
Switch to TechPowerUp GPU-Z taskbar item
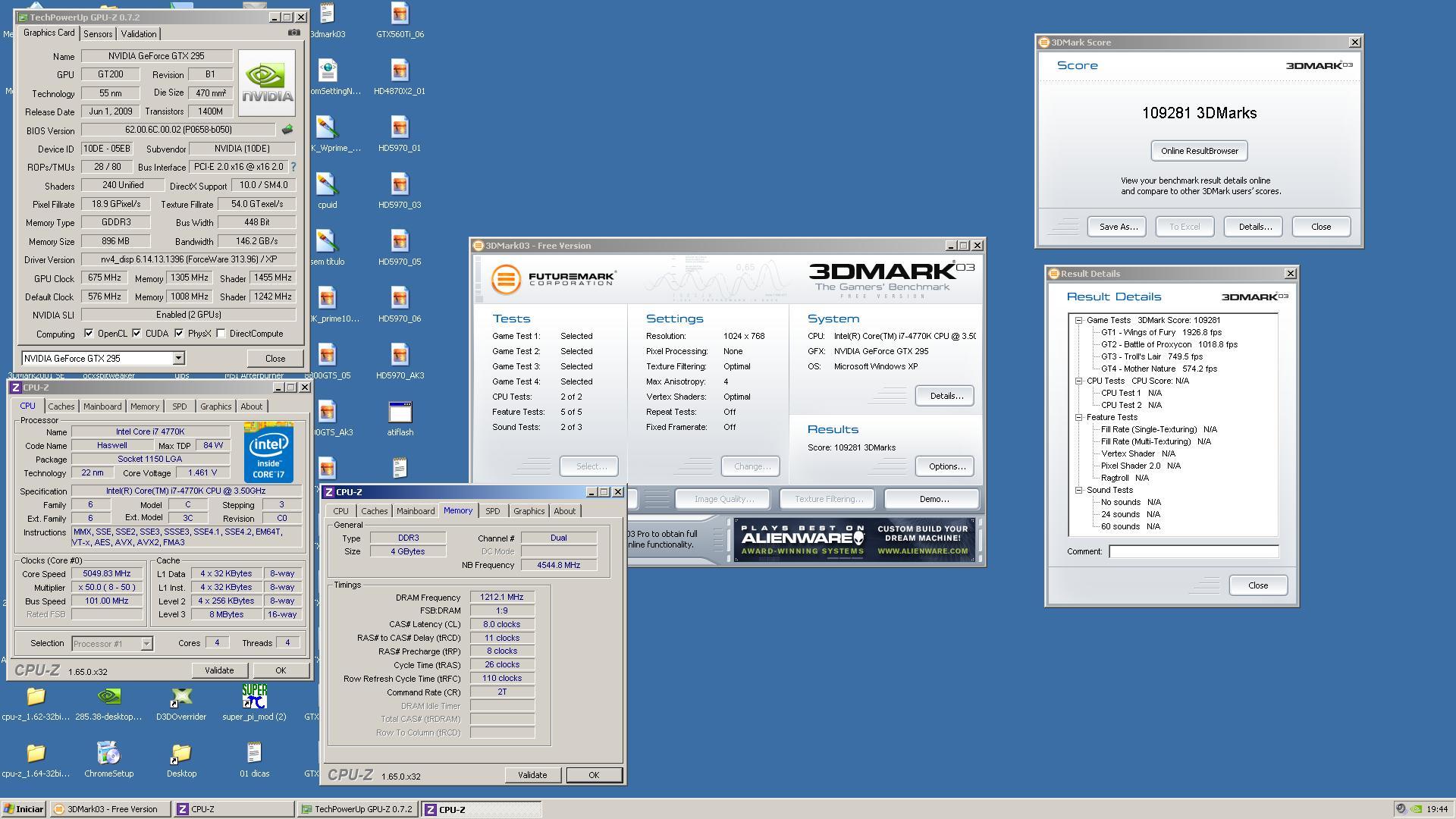(x=357, y=809)
